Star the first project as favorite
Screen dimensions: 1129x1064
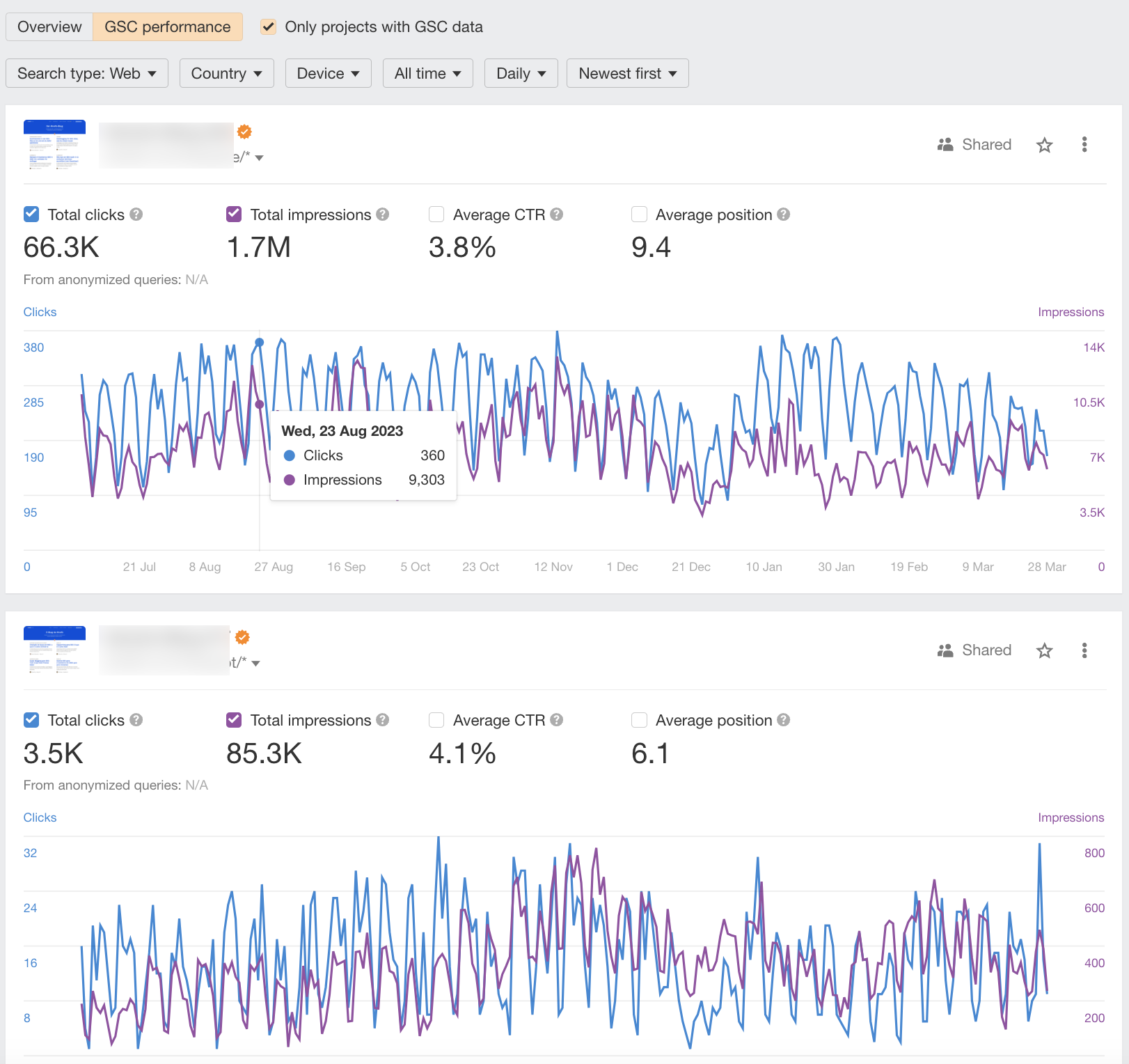click(x=1044, y=145)
